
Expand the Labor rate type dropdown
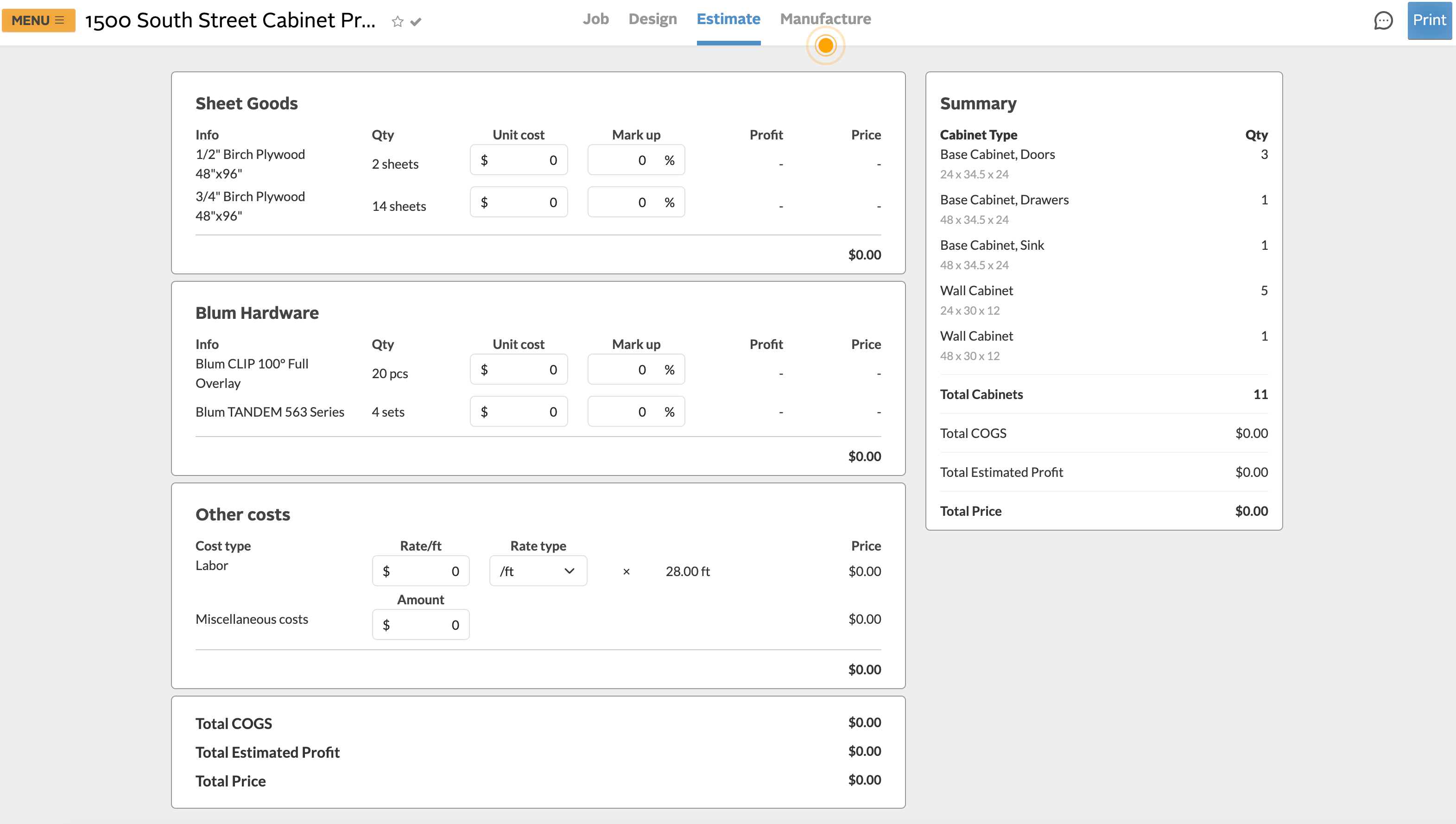coord(538,571)
